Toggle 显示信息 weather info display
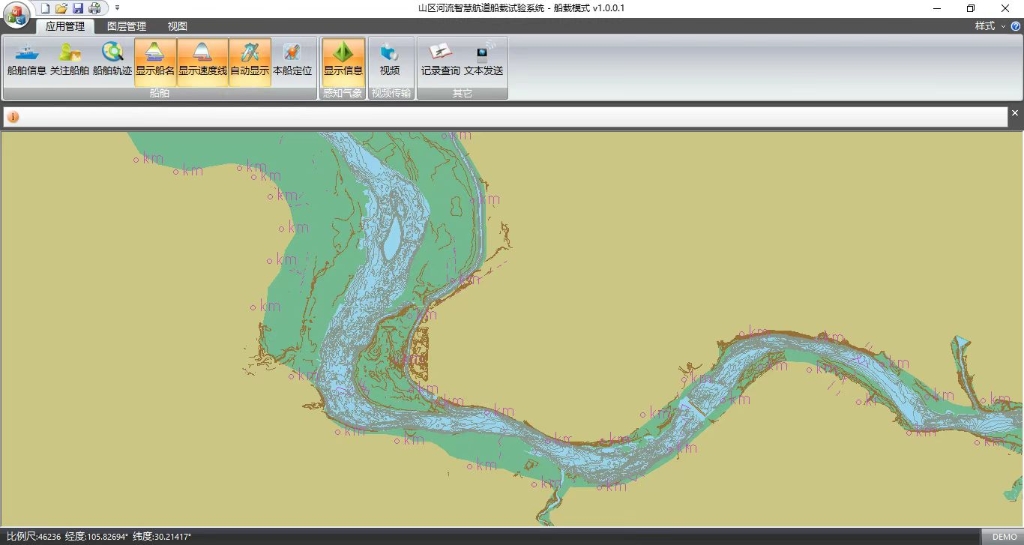The image size is (1024, 545). pyautogui.click(x=343, y=61)
